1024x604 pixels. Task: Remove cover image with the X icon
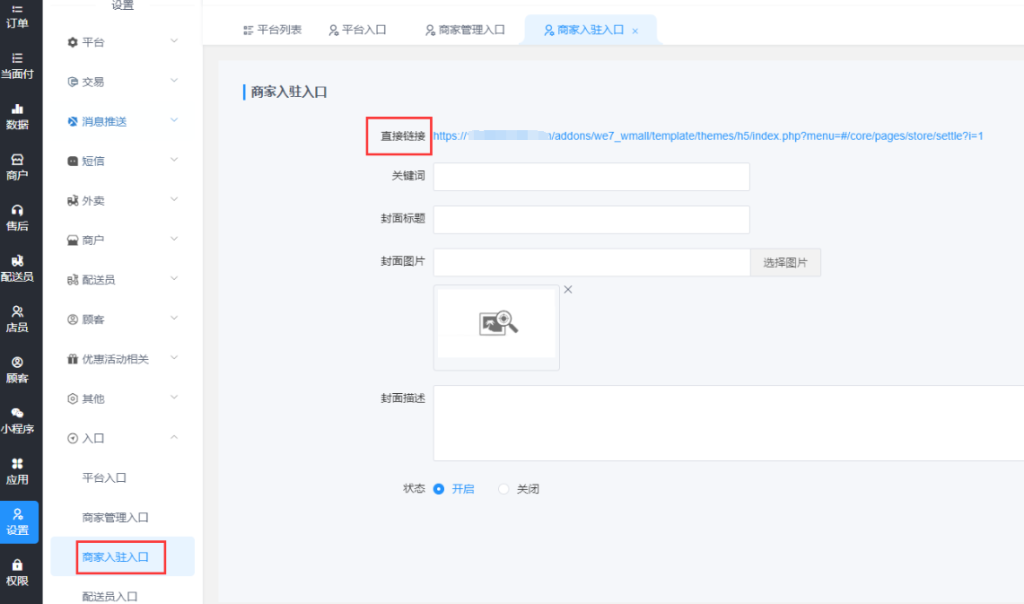tap(568, 289)
